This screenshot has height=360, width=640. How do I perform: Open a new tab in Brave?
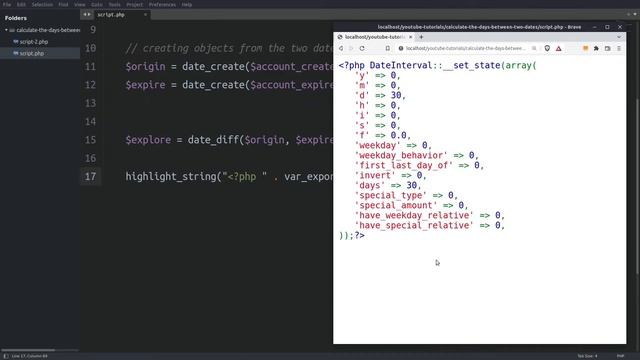coord(421,37)
